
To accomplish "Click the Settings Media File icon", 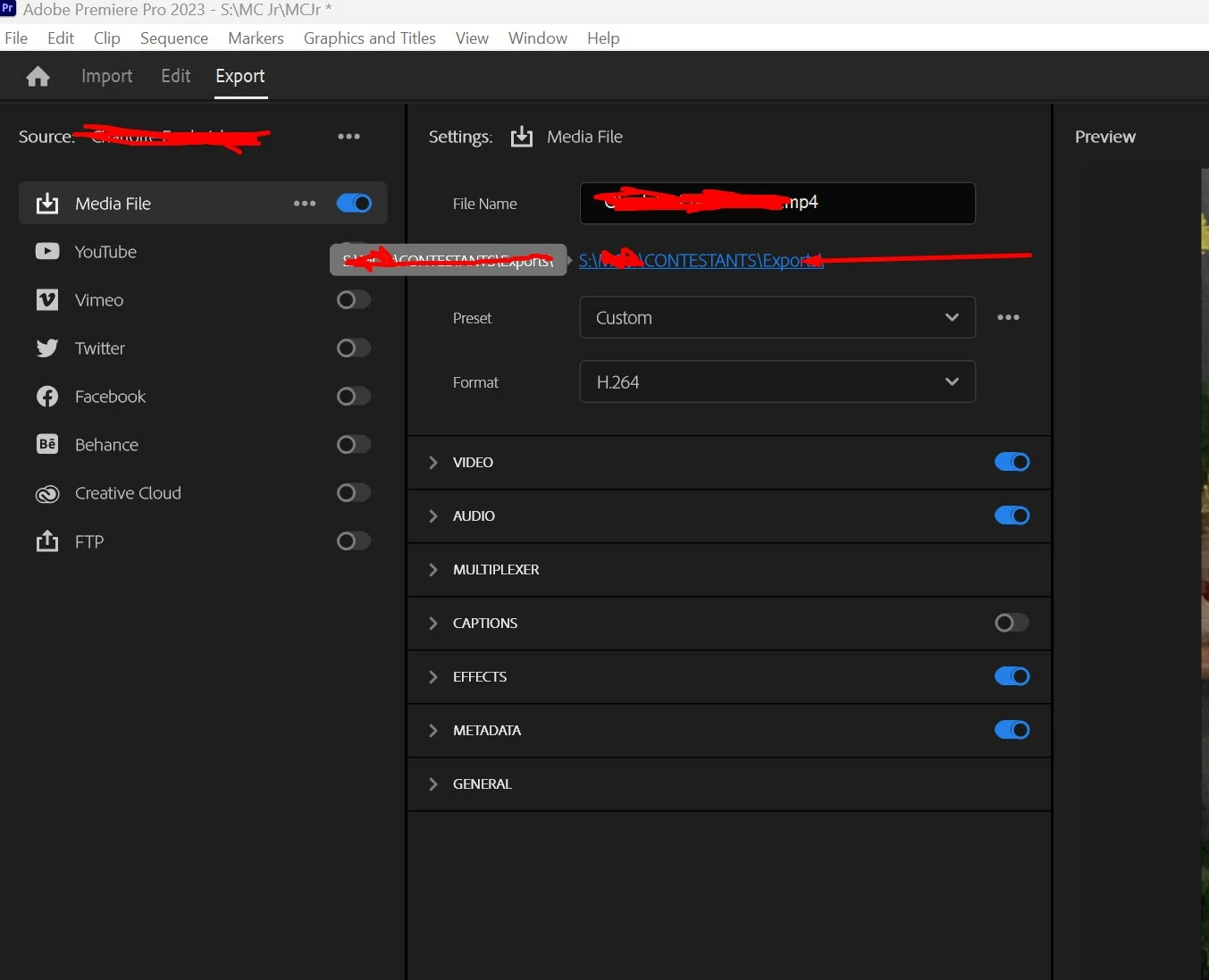I will (x=522, y=137).
